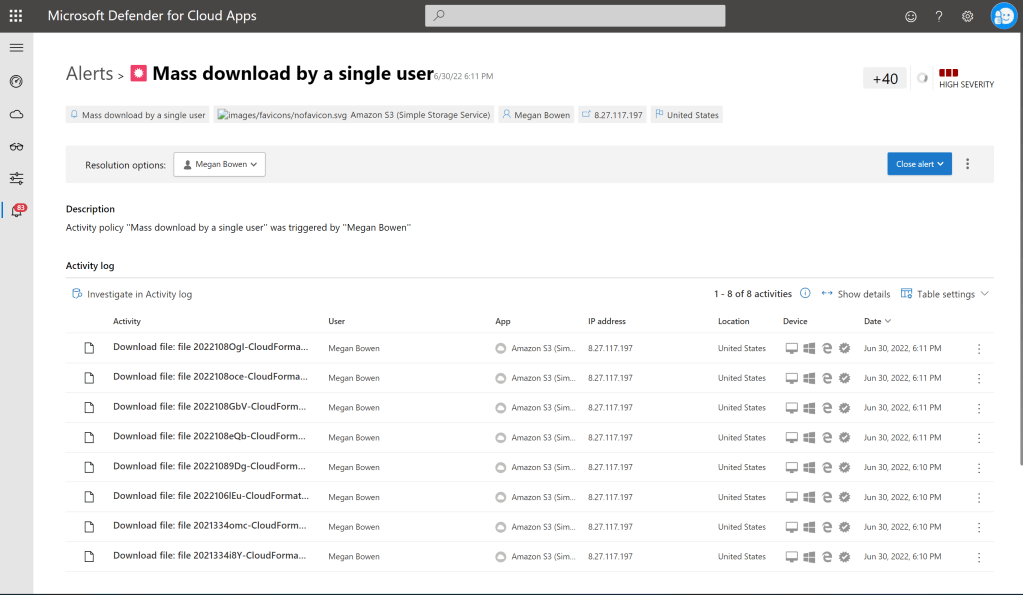Image resolution: width=1023 pixels, height=595 pixels.
Task: Open the Dashboard gauge icon in sidebar
Action: (16, 81)
